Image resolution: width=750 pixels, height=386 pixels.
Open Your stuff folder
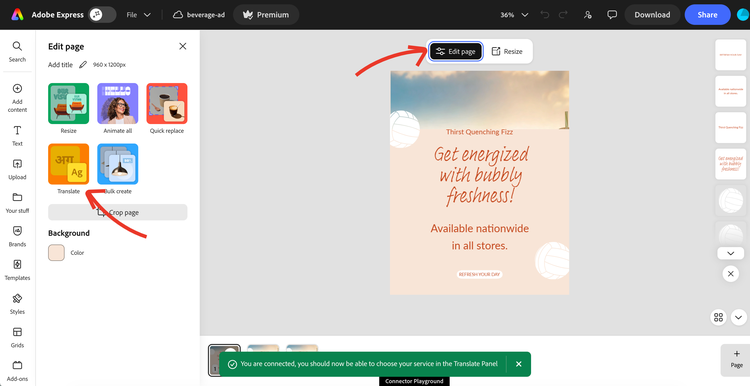click(x=17, y=203)
